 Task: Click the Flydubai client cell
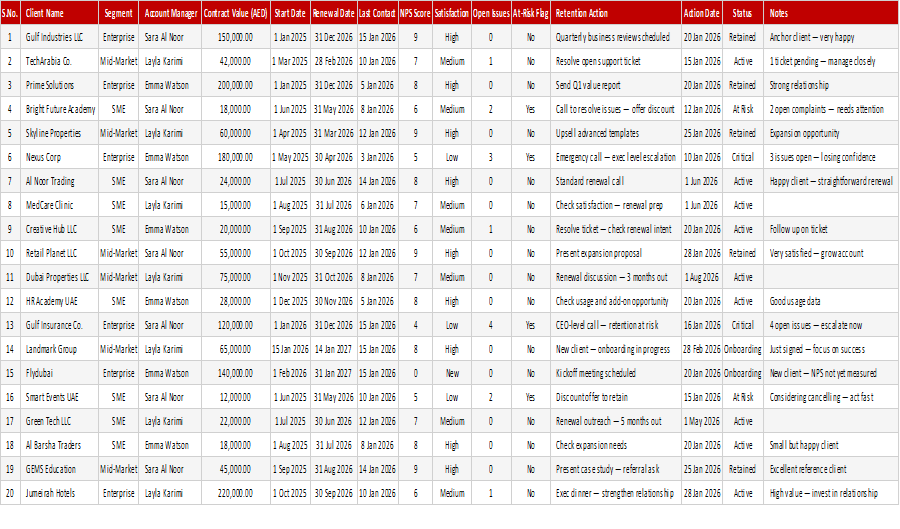(x=59, y=373)
